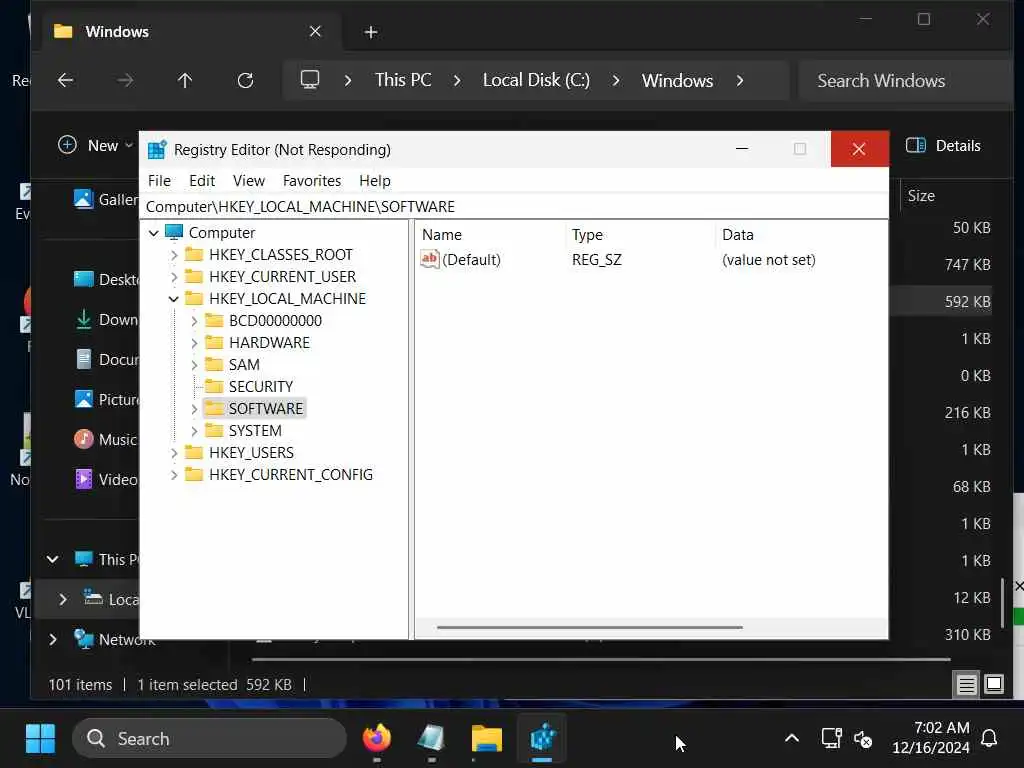Expand the HKEY_CURRENT_CONFIG key

(174, 475)
